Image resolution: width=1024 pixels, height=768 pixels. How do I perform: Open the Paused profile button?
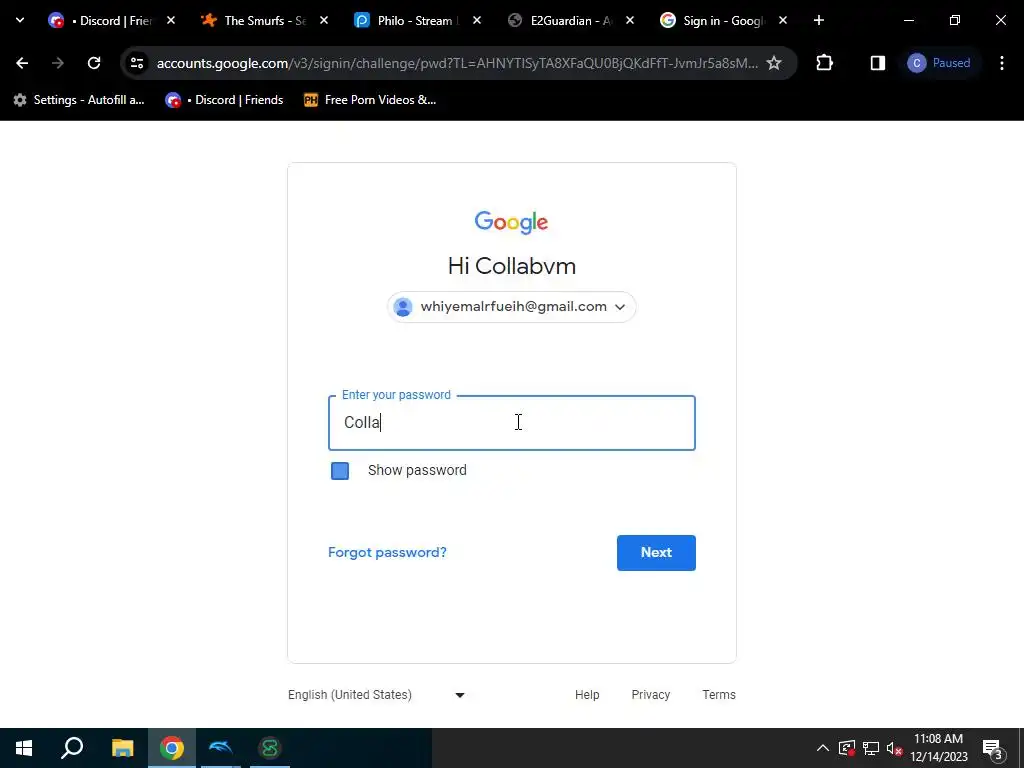tap(939, 63)
